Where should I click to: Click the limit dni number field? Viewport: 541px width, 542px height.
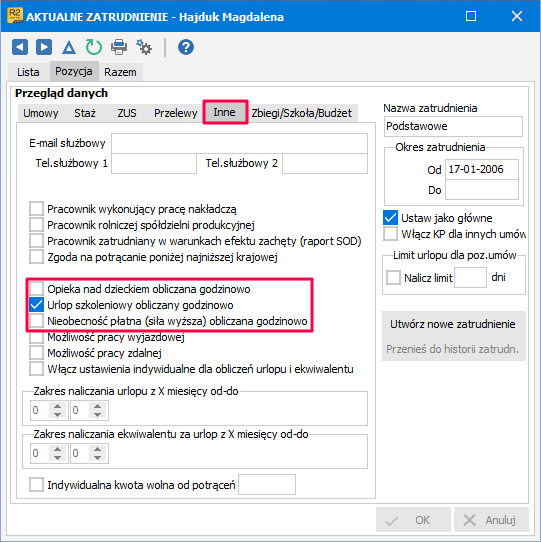[x=470, y=277]
